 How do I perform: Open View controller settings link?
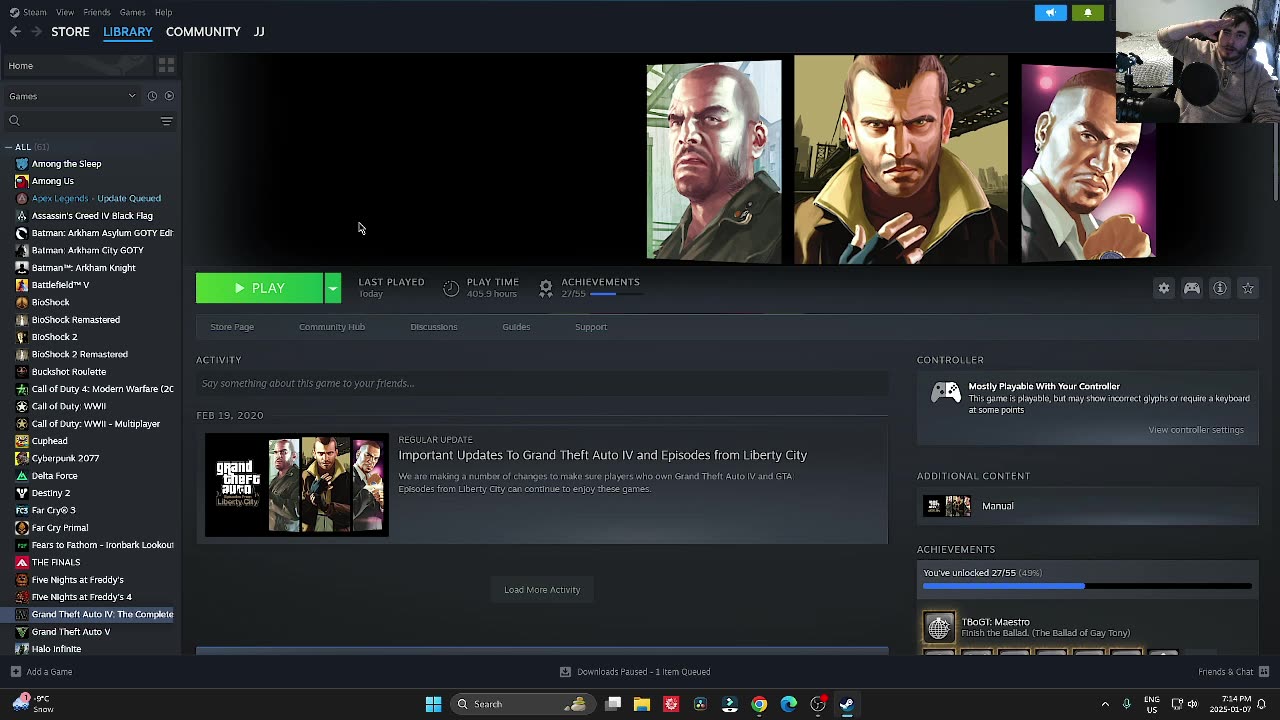pyautogui.click(x=1196, y=430)
